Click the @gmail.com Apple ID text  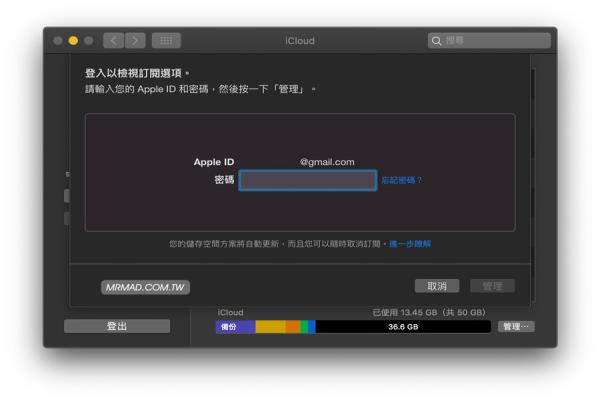pos(327,162)
